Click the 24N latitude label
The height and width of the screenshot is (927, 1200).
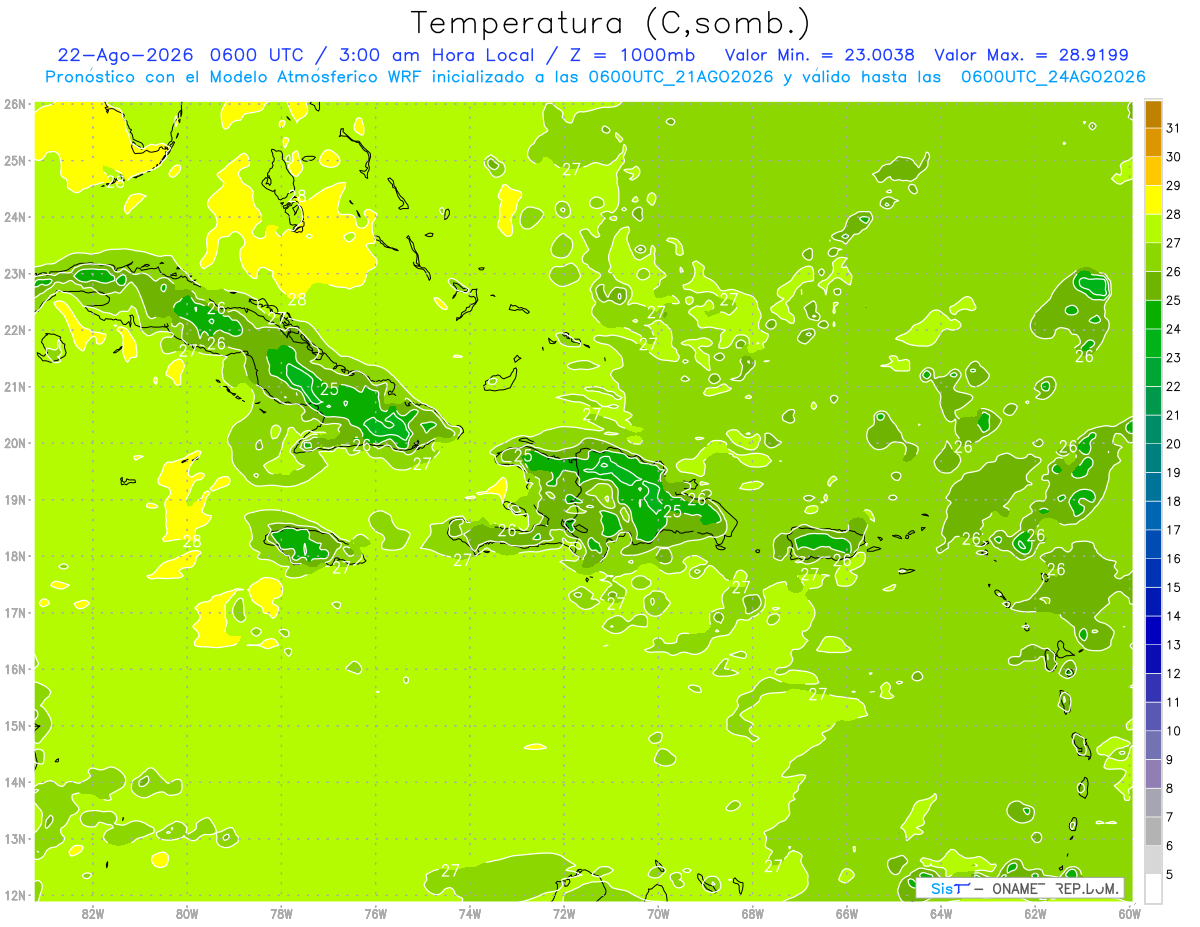[14, 217]
